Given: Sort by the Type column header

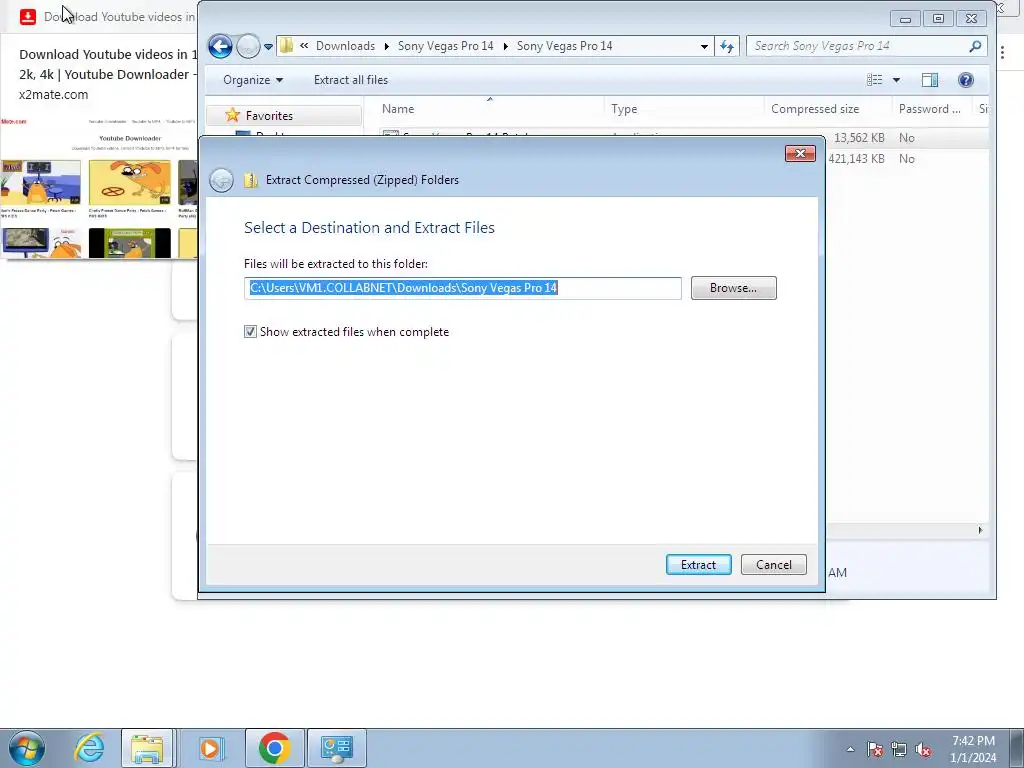Looking at the screenshot, I should pos(684,109).
